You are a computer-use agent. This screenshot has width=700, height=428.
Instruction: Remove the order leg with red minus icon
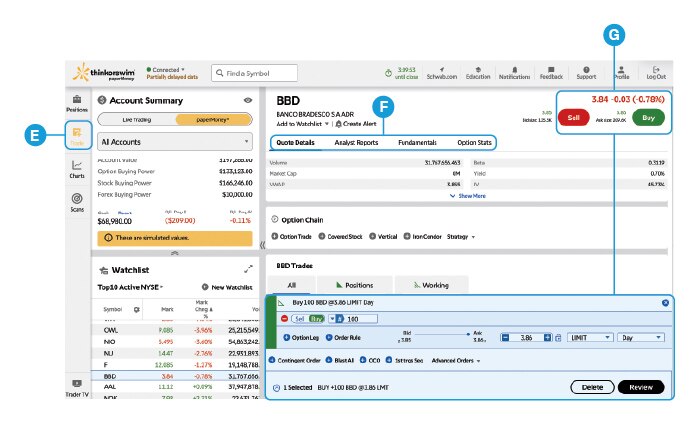284,319
